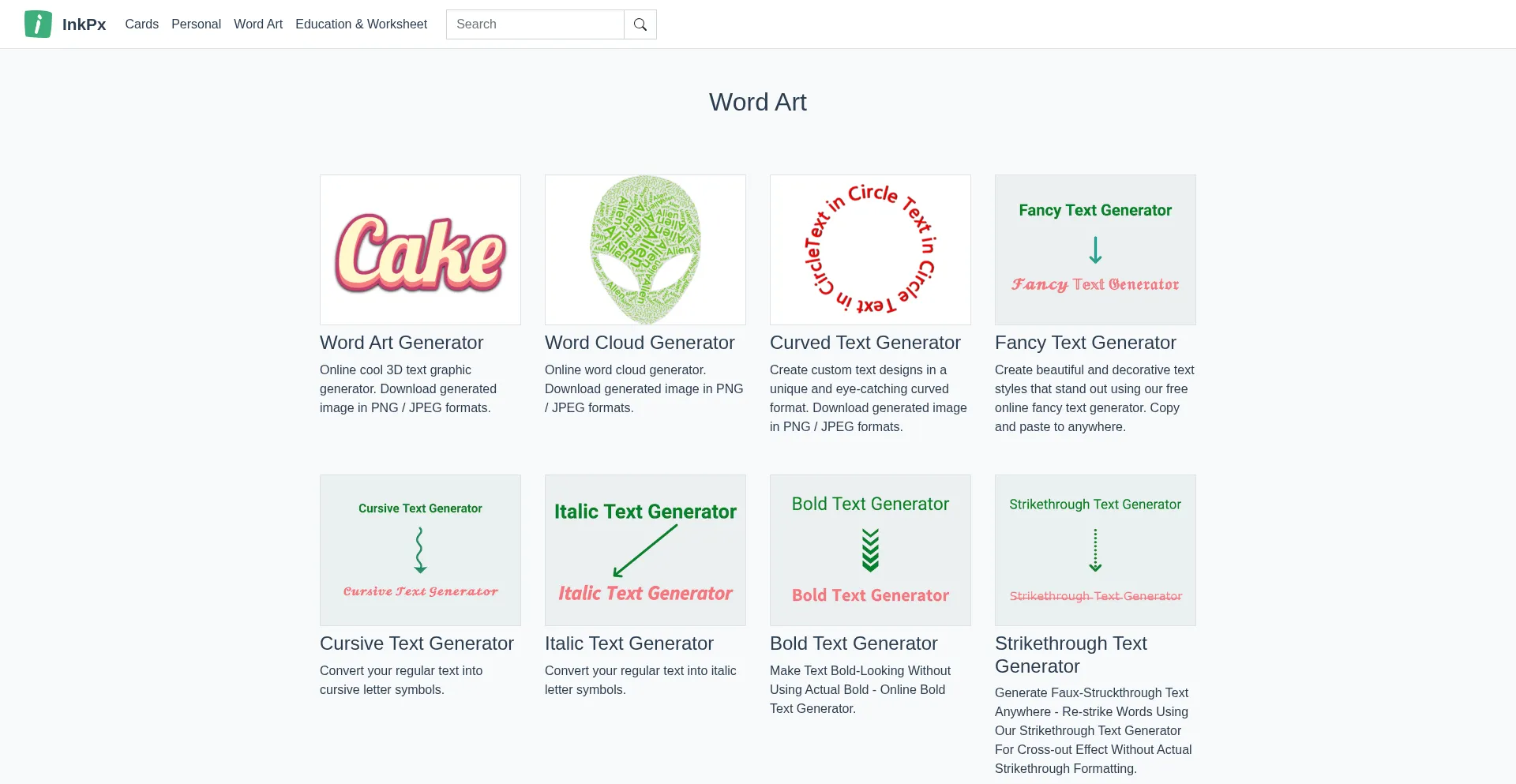The image size is (1516, 784).
Task: Select Word Art in navigation bar
Action: tap(257, 24)
